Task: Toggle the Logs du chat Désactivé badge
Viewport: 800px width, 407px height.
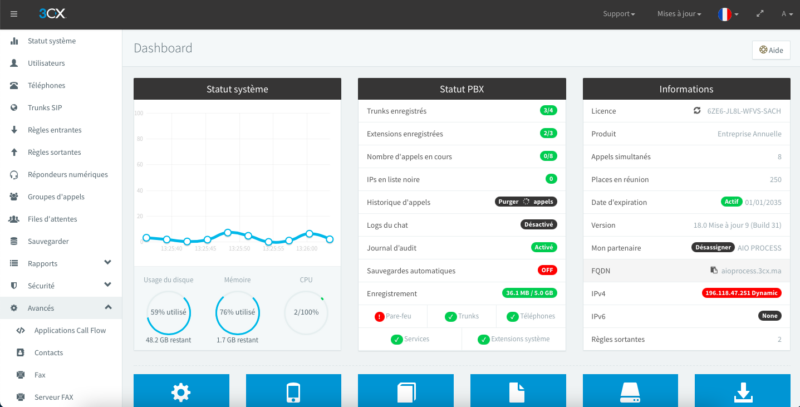Action: pos(538,224)
